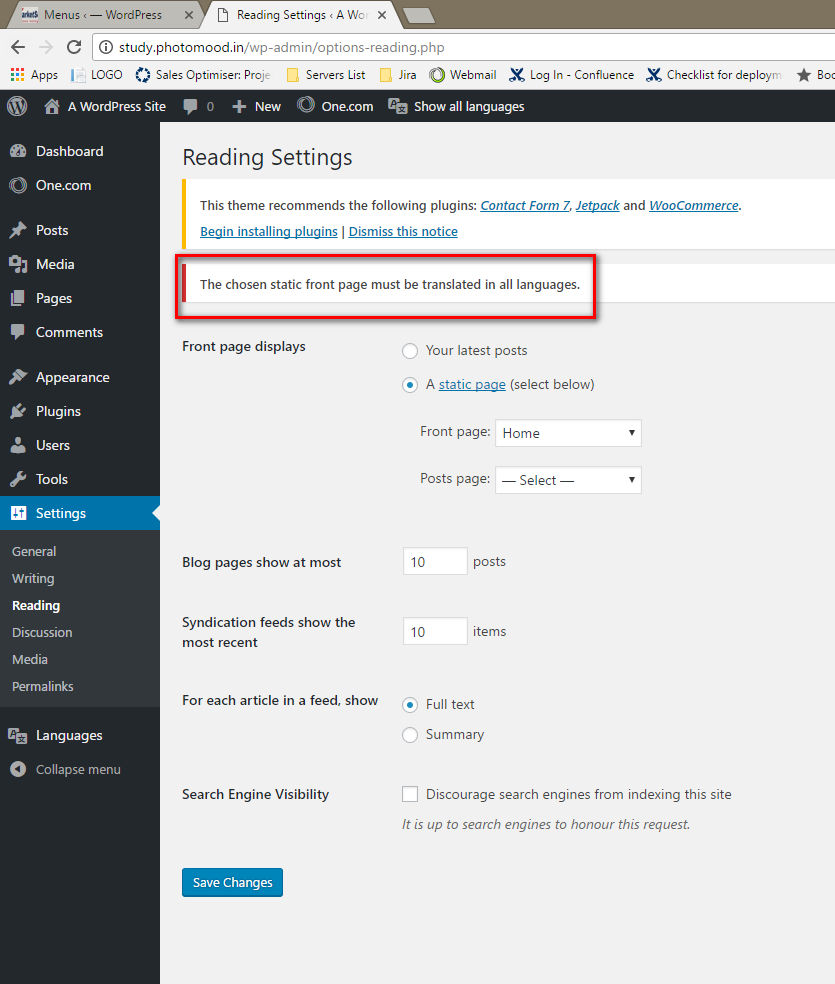Click the 'Blog pages show at most' field
This screenshot has width=835, height=984.
(435, 562)
